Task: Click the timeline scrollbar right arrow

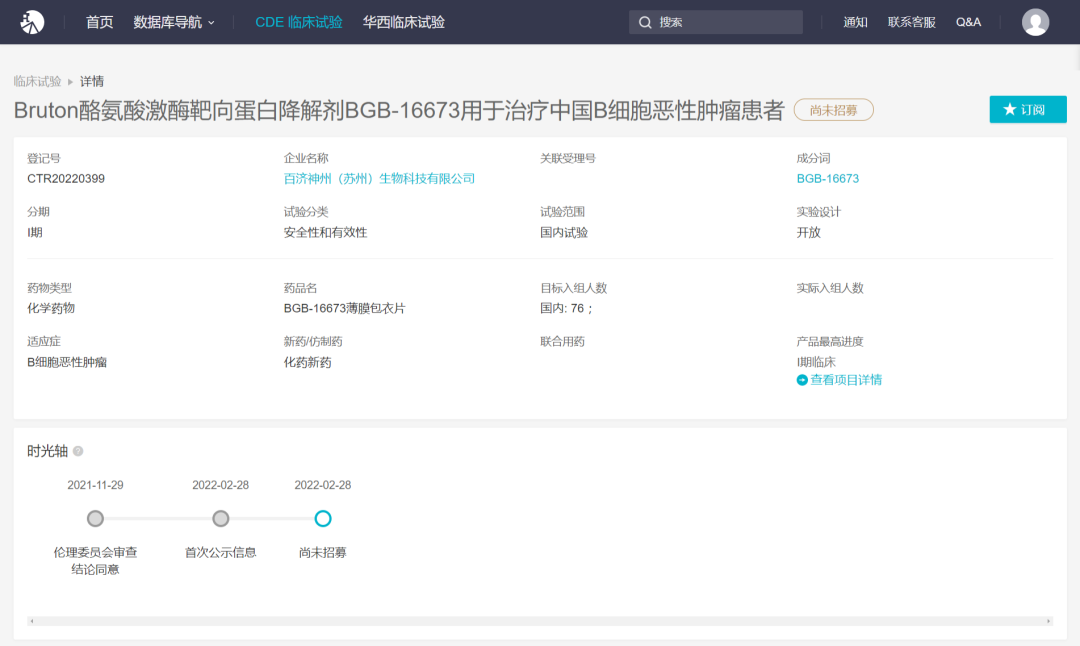Action: 1048,621
